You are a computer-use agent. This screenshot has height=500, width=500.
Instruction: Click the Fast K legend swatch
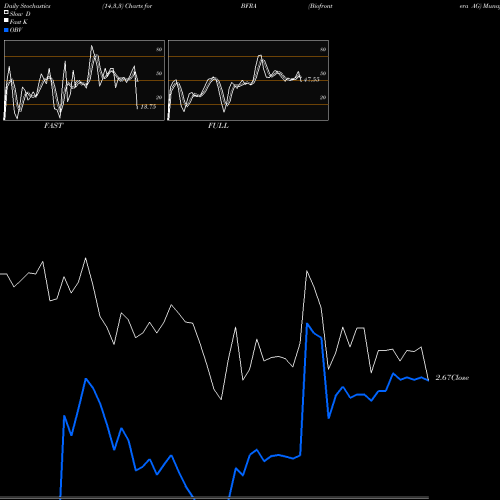[x=6, y=21]
